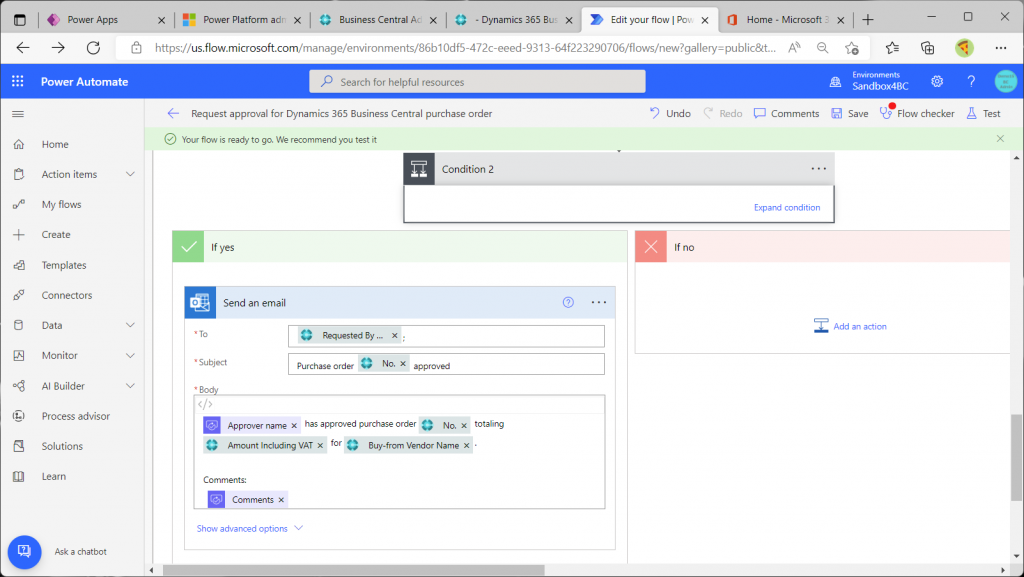Run the Flow checker
Screen dimensions: 1024x577
[917, 114]
